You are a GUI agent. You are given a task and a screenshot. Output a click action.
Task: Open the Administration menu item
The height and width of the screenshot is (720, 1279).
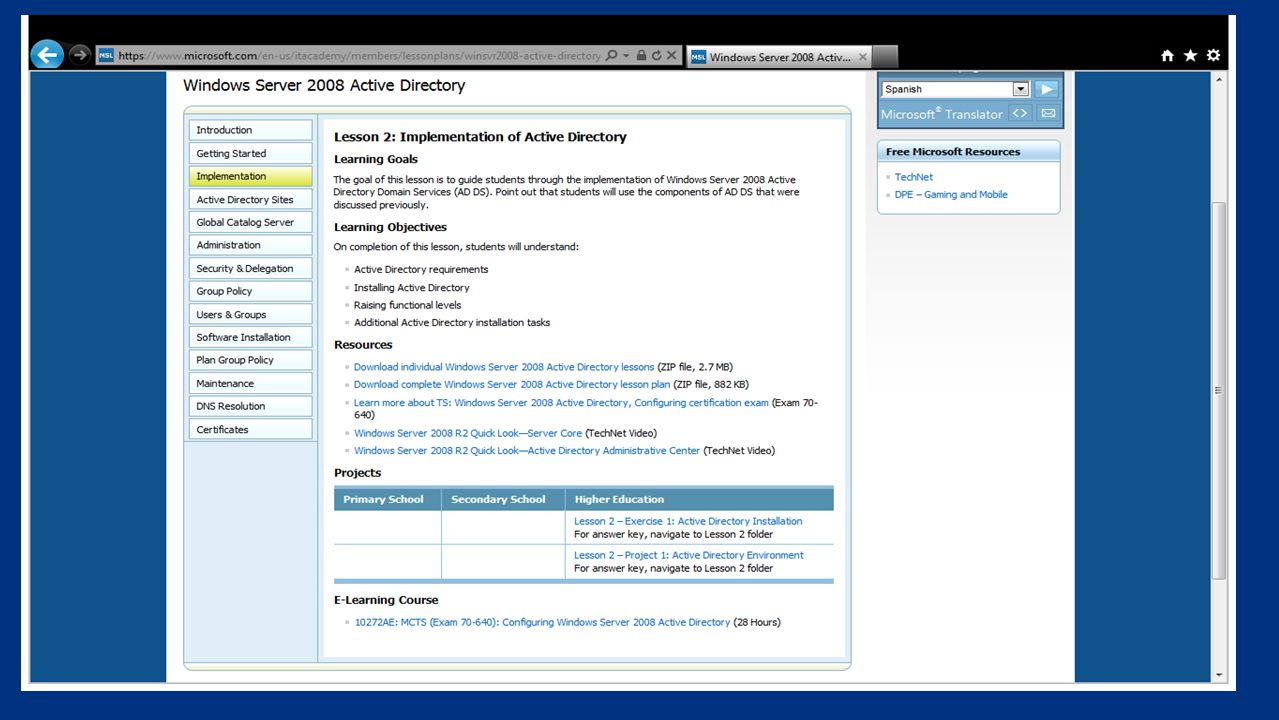(x=250, y=245)
